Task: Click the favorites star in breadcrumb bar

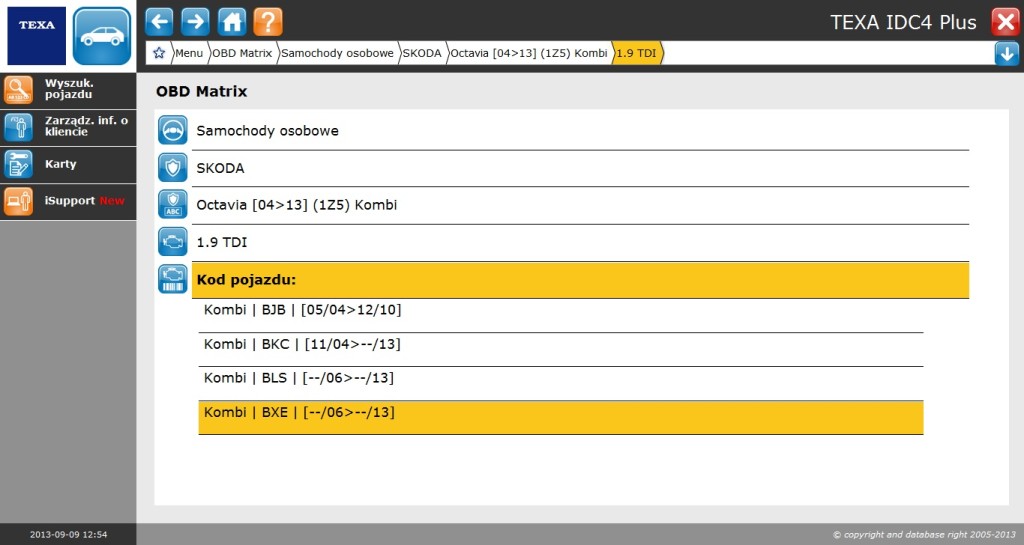Action: (159, 53)
